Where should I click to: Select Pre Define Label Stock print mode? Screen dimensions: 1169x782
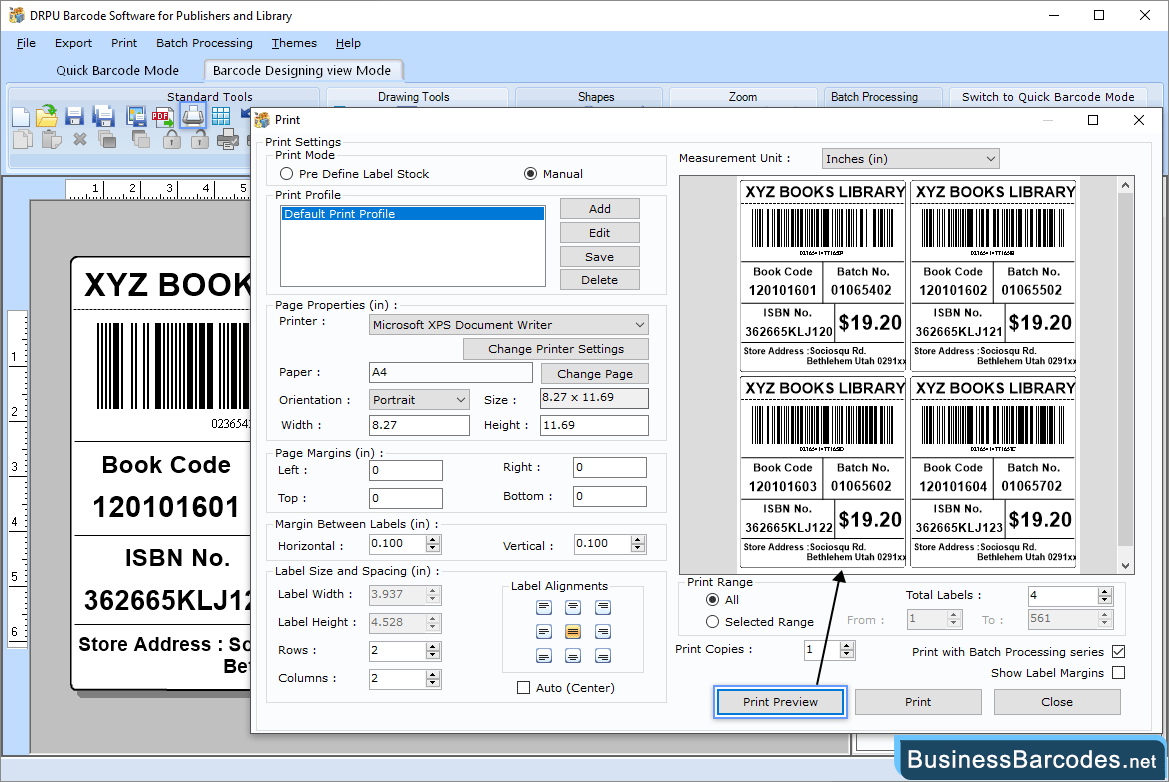(286, 174)
